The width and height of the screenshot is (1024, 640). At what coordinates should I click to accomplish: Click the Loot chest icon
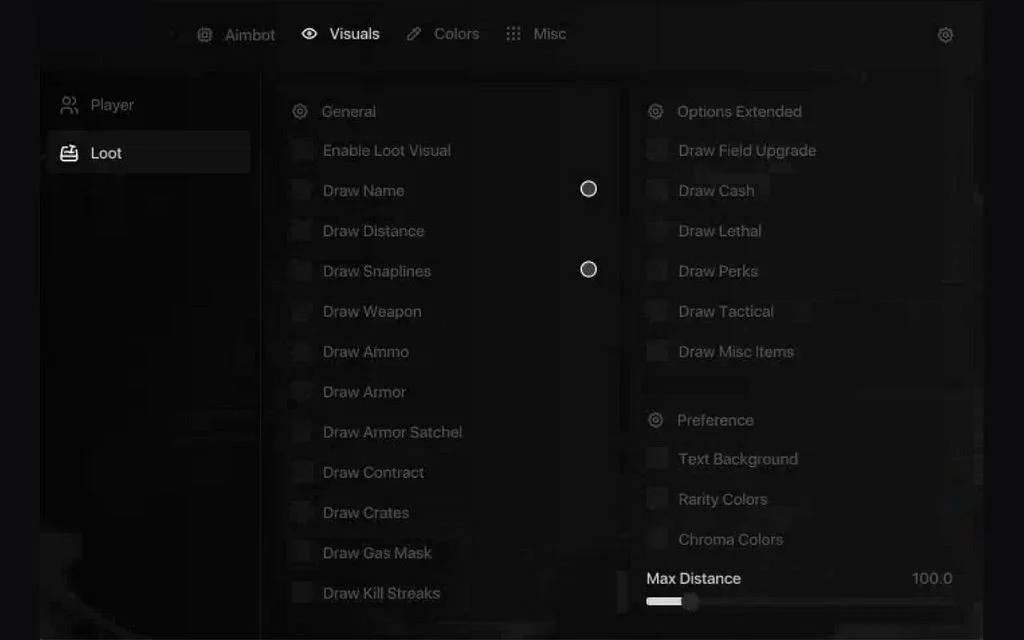click(x=69, y=153)
